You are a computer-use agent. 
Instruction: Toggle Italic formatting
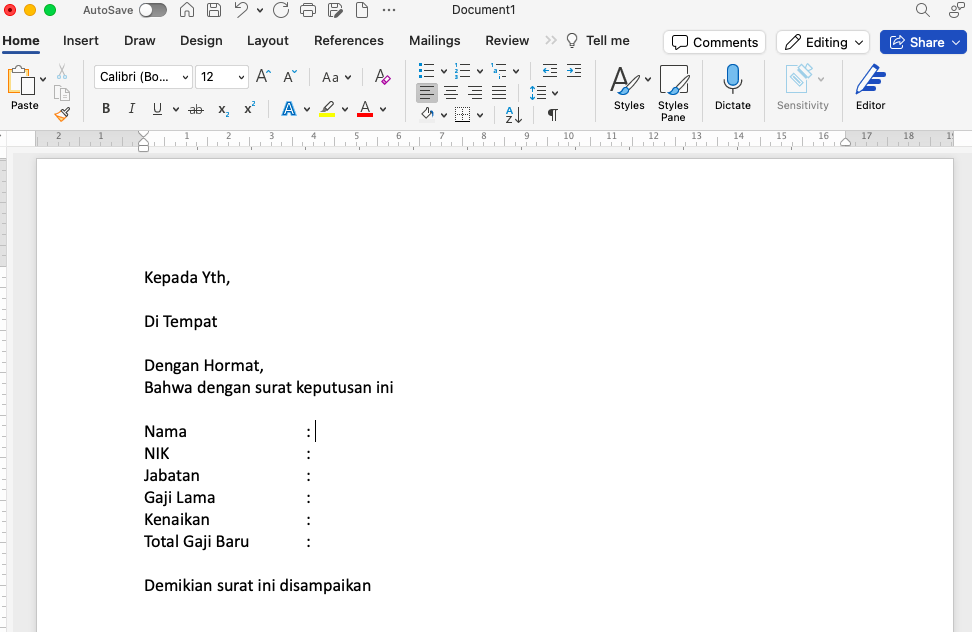point(131,109)
